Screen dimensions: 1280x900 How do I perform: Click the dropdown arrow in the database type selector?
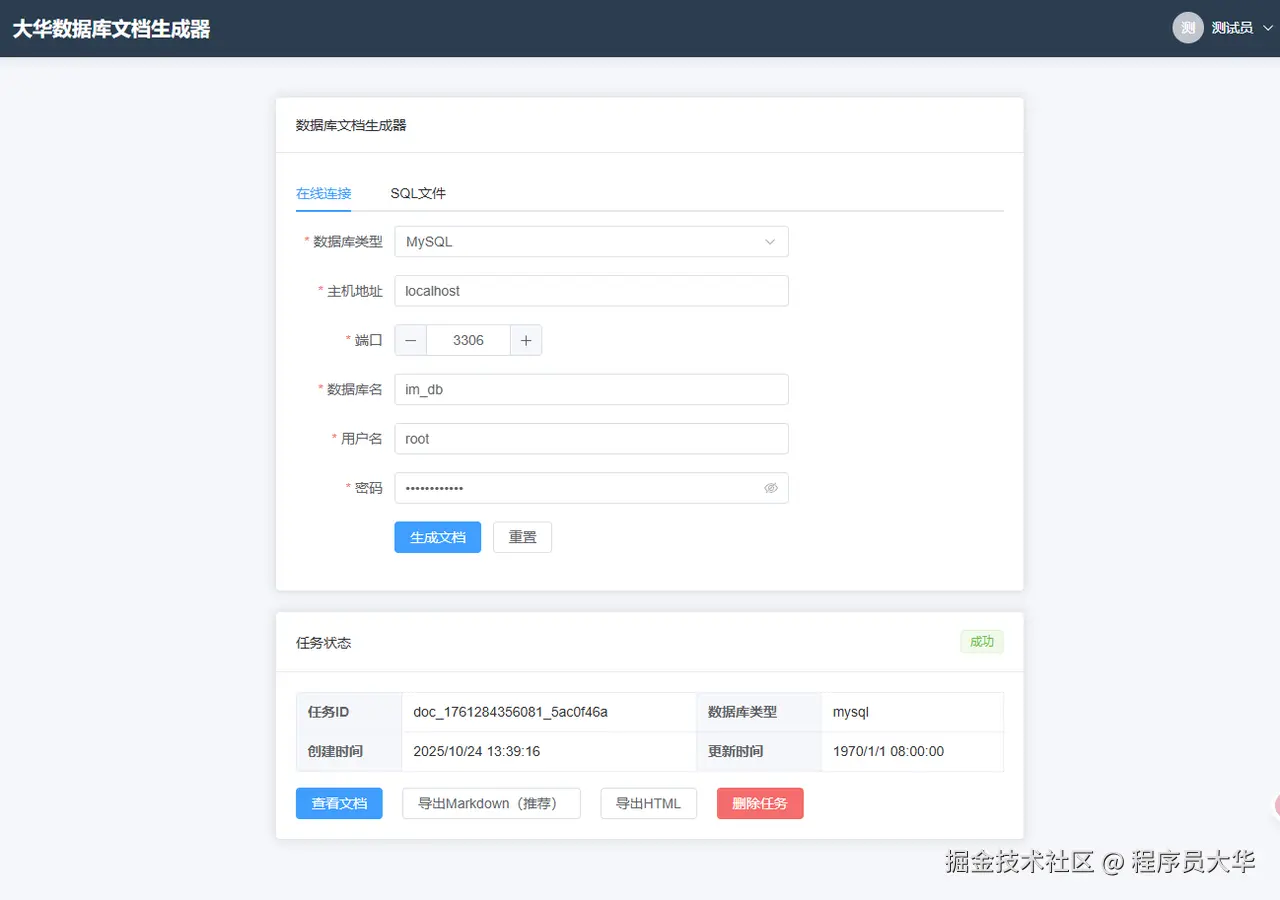769,241
